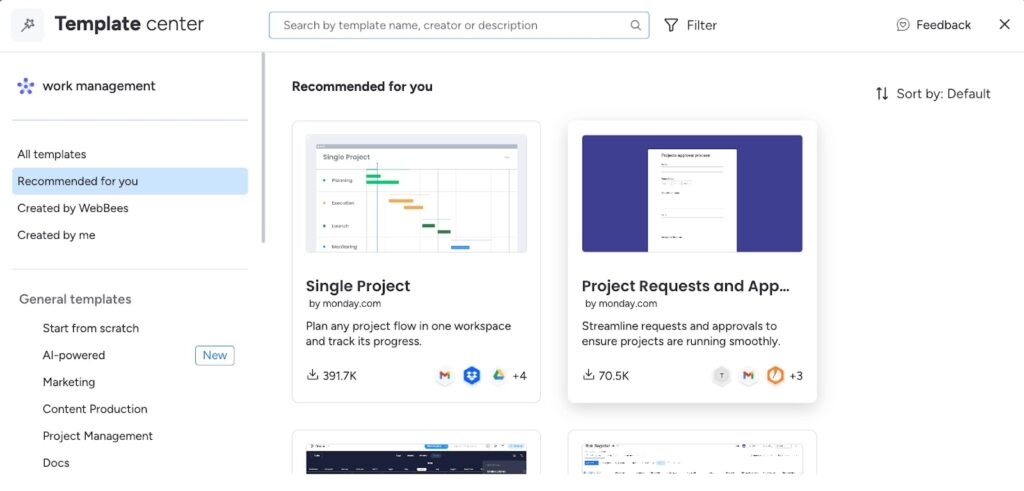1024x491 pixels.
Task: Click the work management logo icon
Action: 25,86
